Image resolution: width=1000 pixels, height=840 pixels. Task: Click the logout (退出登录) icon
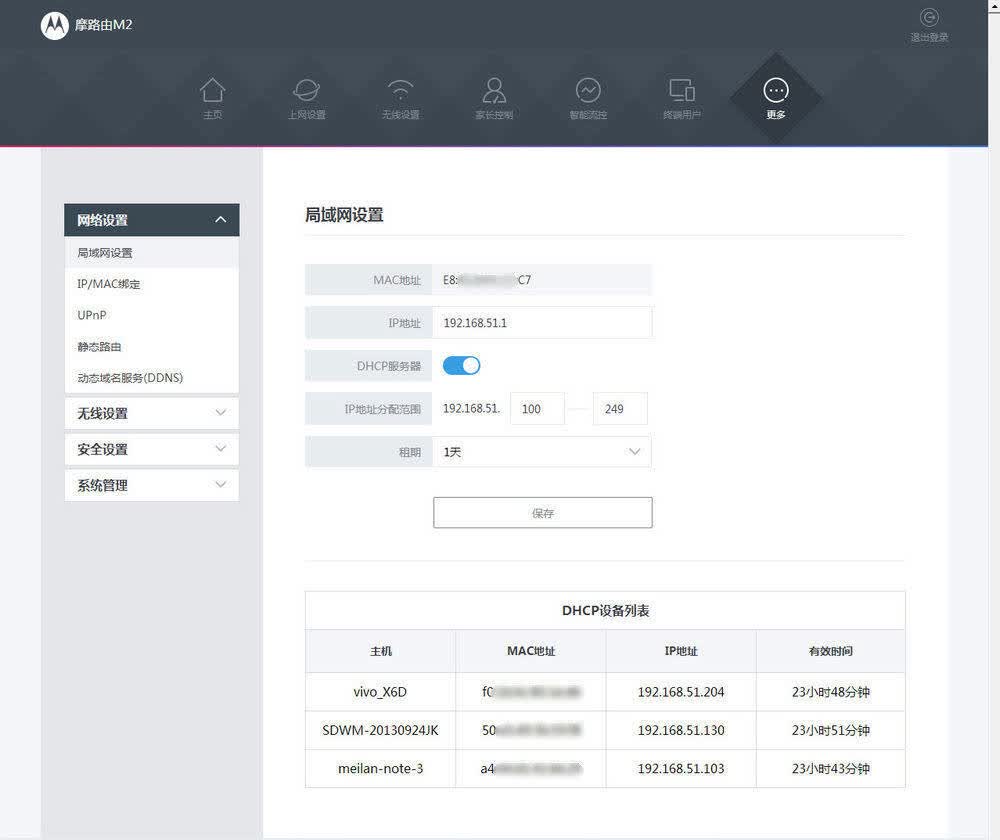(929, 18)
